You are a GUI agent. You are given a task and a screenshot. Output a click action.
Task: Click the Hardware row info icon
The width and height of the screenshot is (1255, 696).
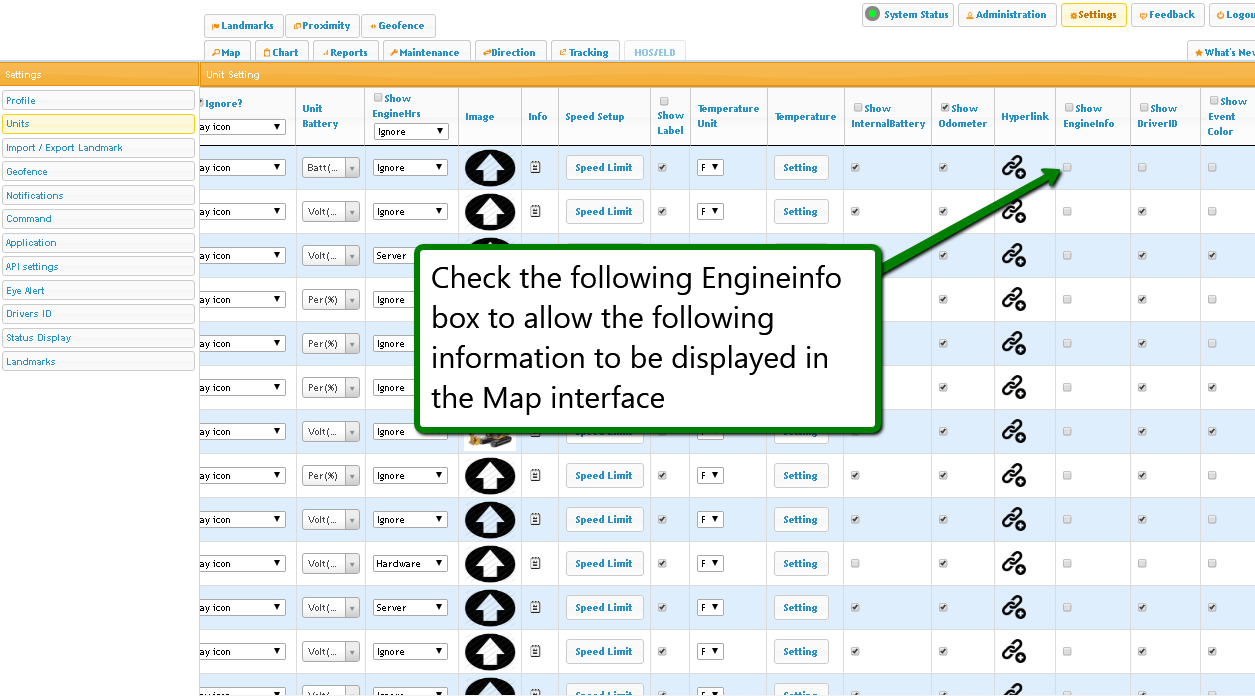536,564
